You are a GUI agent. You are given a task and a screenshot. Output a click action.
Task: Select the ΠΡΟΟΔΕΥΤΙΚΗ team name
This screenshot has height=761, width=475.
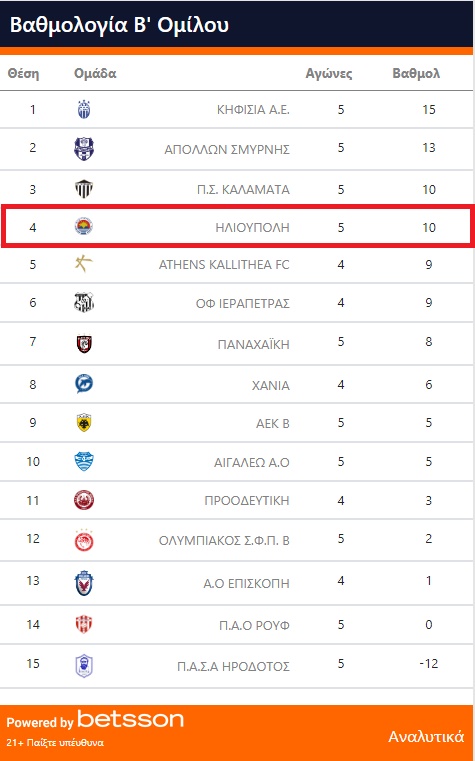pyautogui.click(x=247, y=500)
